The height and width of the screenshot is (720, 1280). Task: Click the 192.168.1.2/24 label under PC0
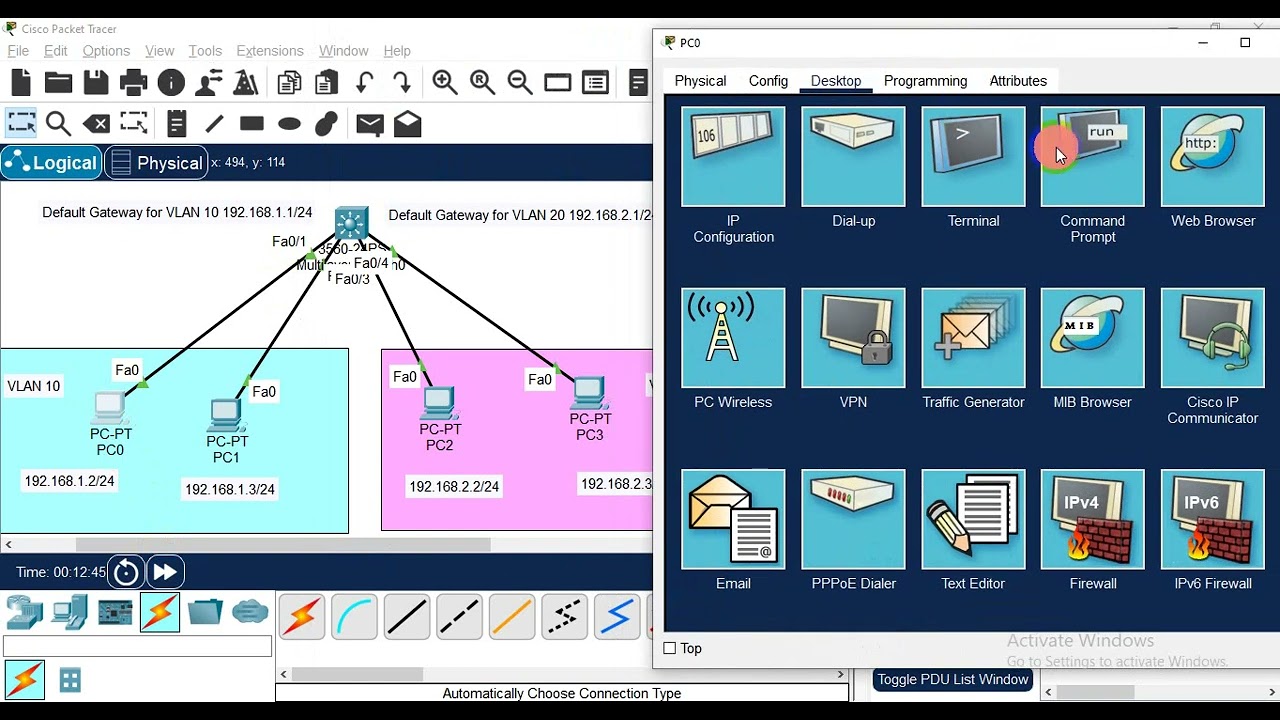point(69,481)
